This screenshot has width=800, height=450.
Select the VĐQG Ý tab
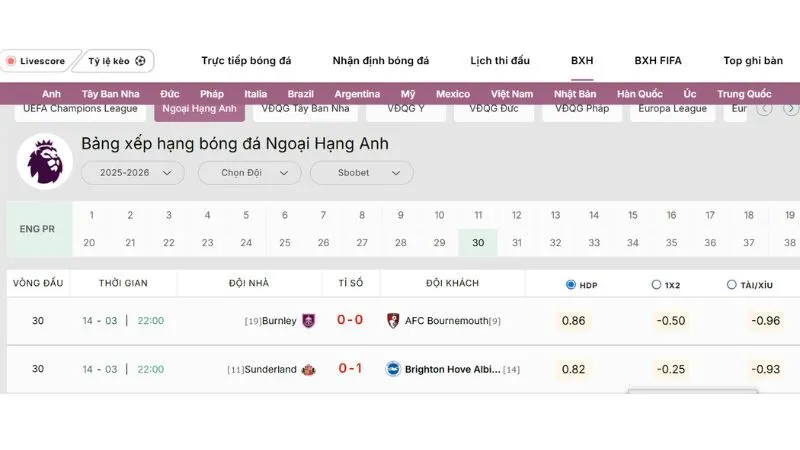pyautogui.click(x=406, y=111)
